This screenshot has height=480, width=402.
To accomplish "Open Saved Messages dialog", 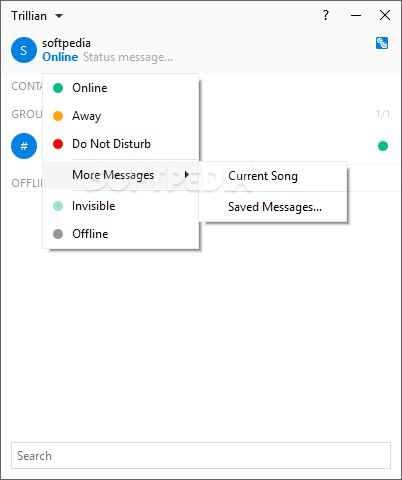I will pyautogui.click(x=273, y=207).
